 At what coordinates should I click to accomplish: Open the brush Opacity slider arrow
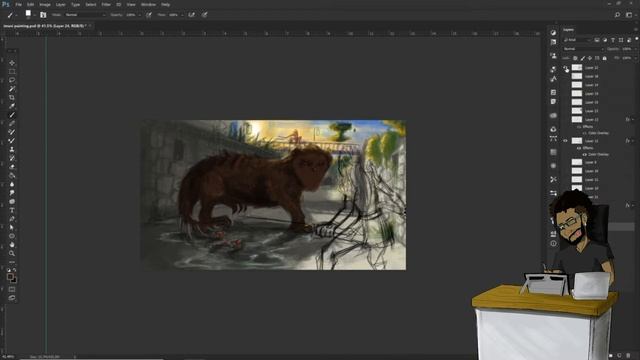[140, 15]
